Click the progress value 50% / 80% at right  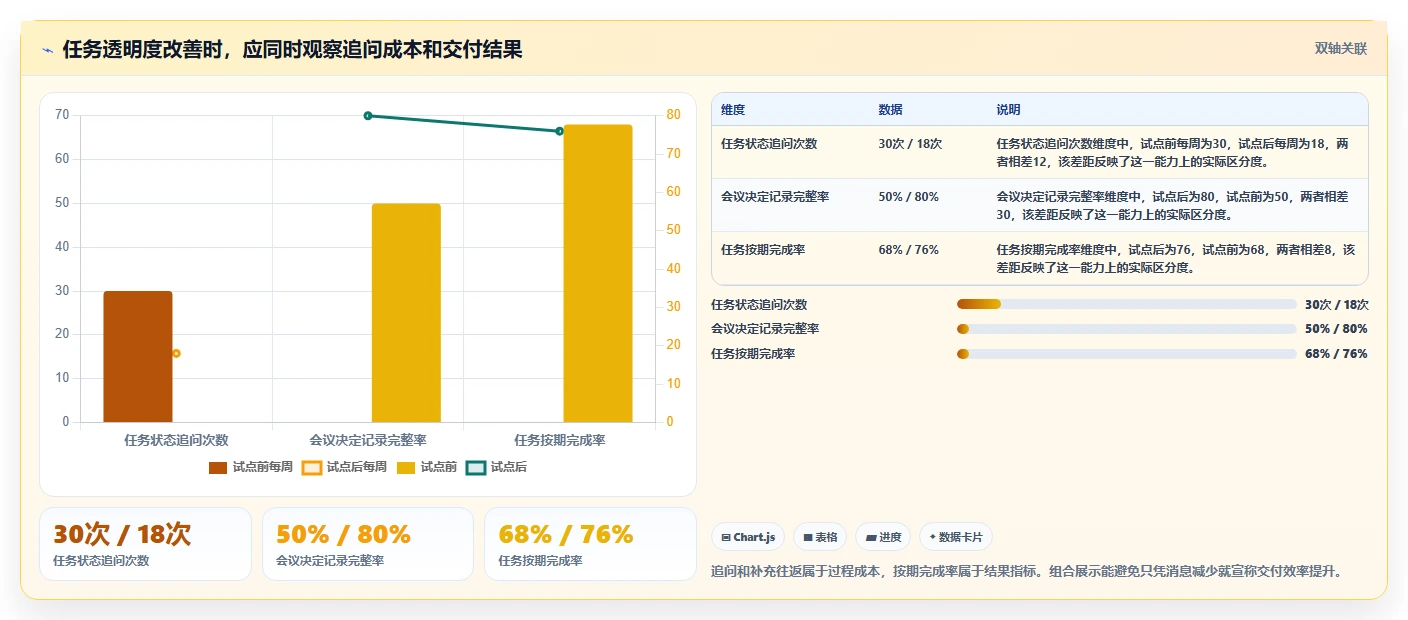(x=1337, y=329)
